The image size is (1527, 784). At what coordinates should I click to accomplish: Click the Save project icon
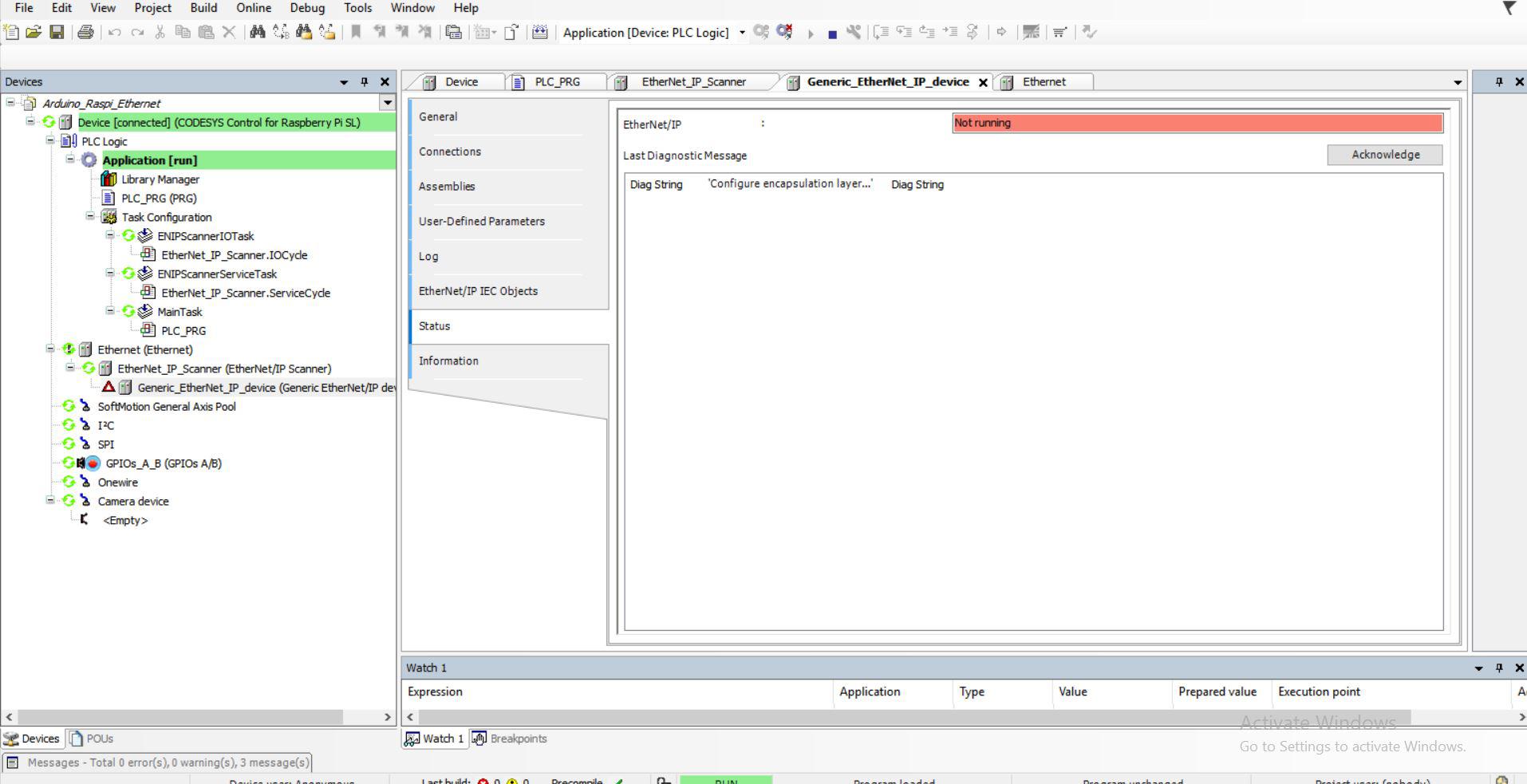tap(57, 32)
